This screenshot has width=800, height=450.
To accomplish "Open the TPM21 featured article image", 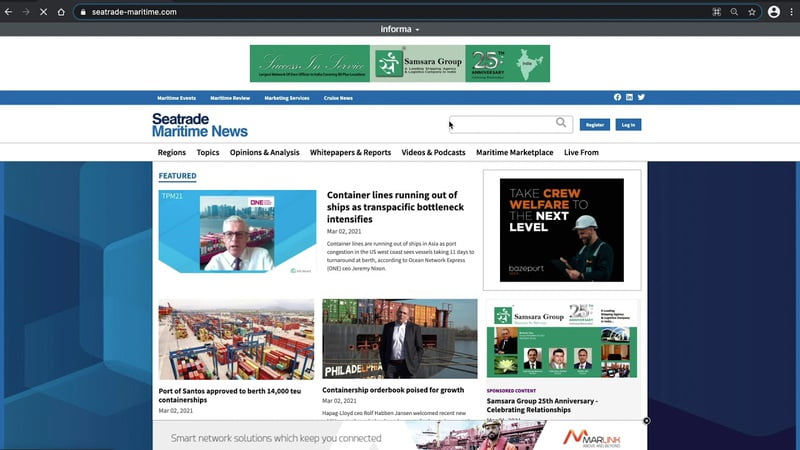I will pos(237,232).
